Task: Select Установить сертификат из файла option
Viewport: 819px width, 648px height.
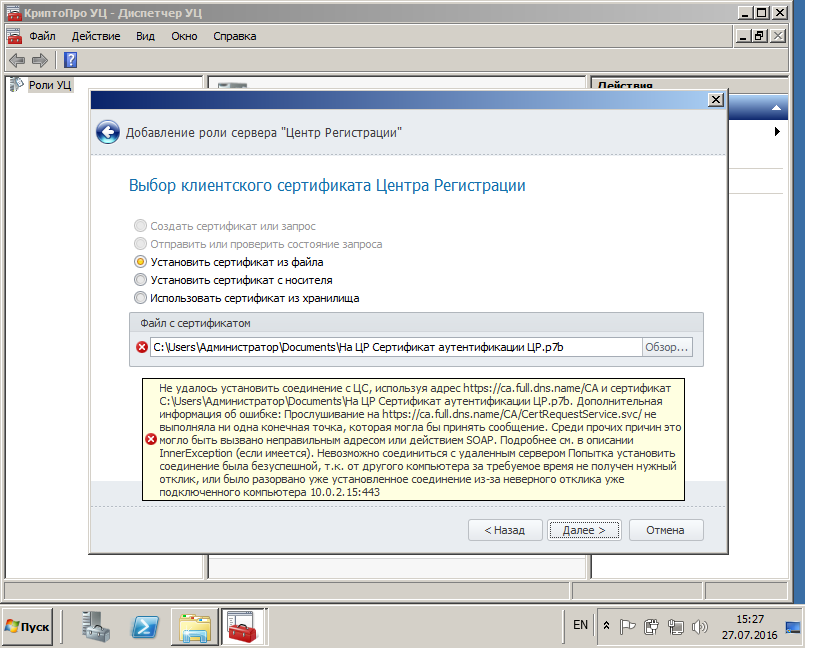Action: (x=229, y=262)
